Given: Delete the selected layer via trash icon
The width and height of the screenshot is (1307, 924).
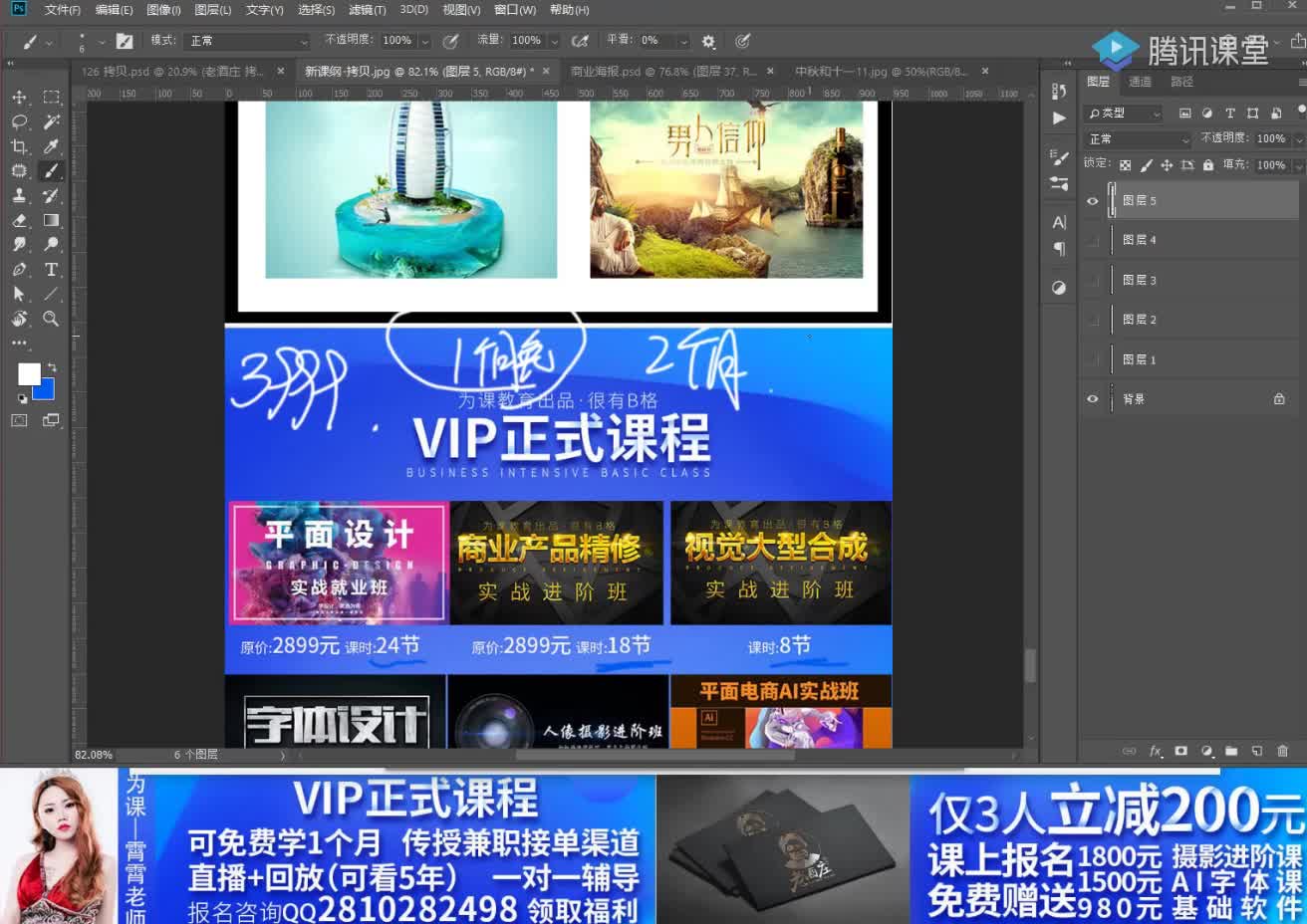Looking at the screenshot, I should tap(1283, 752).
